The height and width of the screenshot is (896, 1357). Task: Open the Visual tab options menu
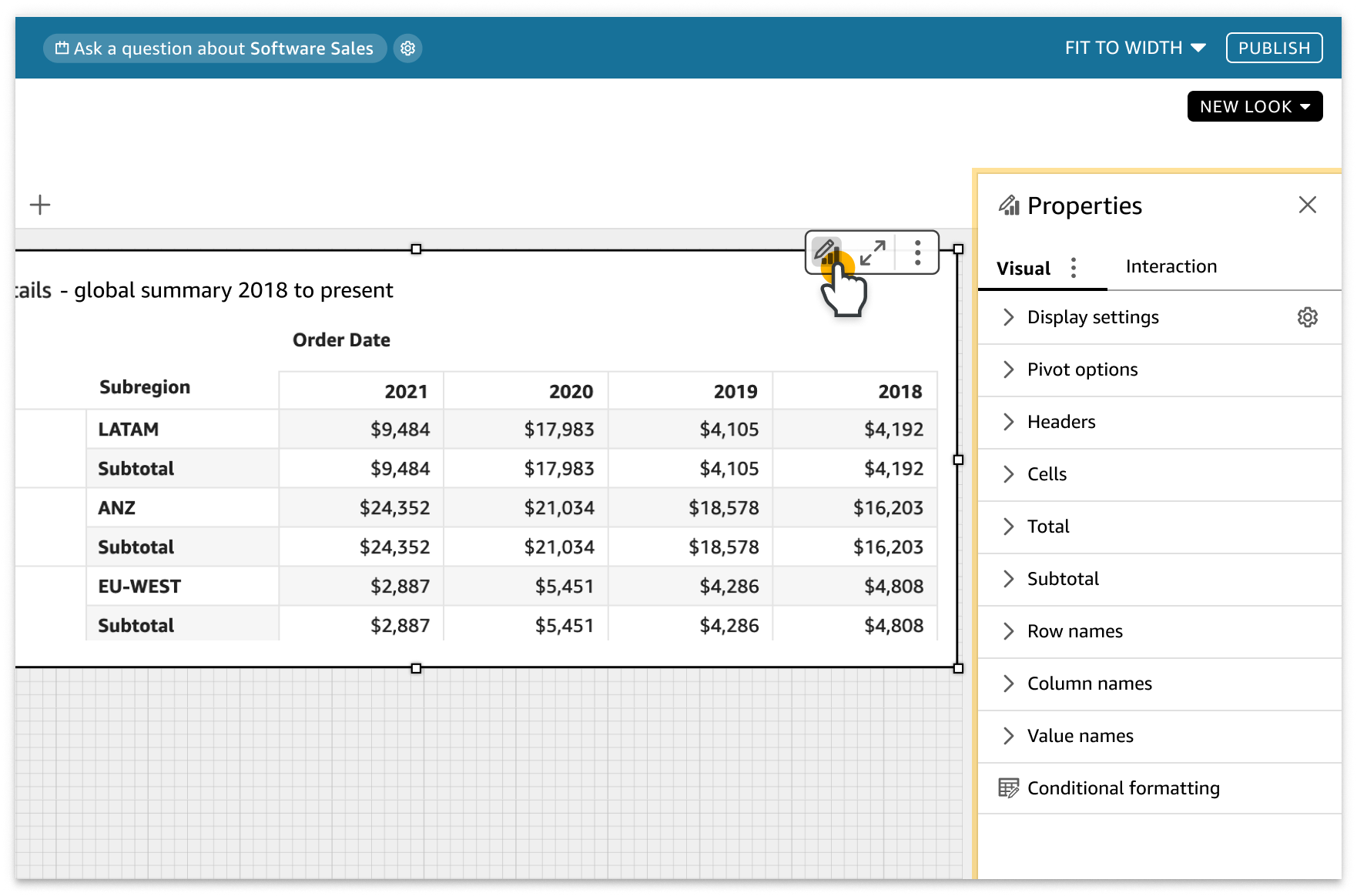(1073, 268)
